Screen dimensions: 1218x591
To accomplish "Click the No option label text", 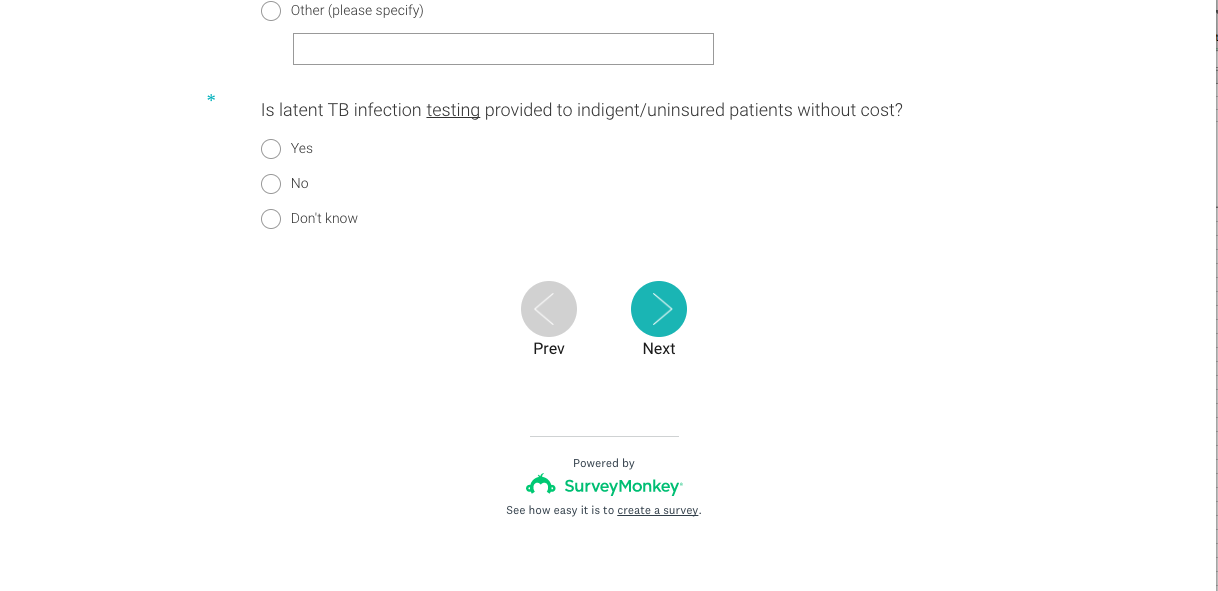I will [x=300, y=184].
